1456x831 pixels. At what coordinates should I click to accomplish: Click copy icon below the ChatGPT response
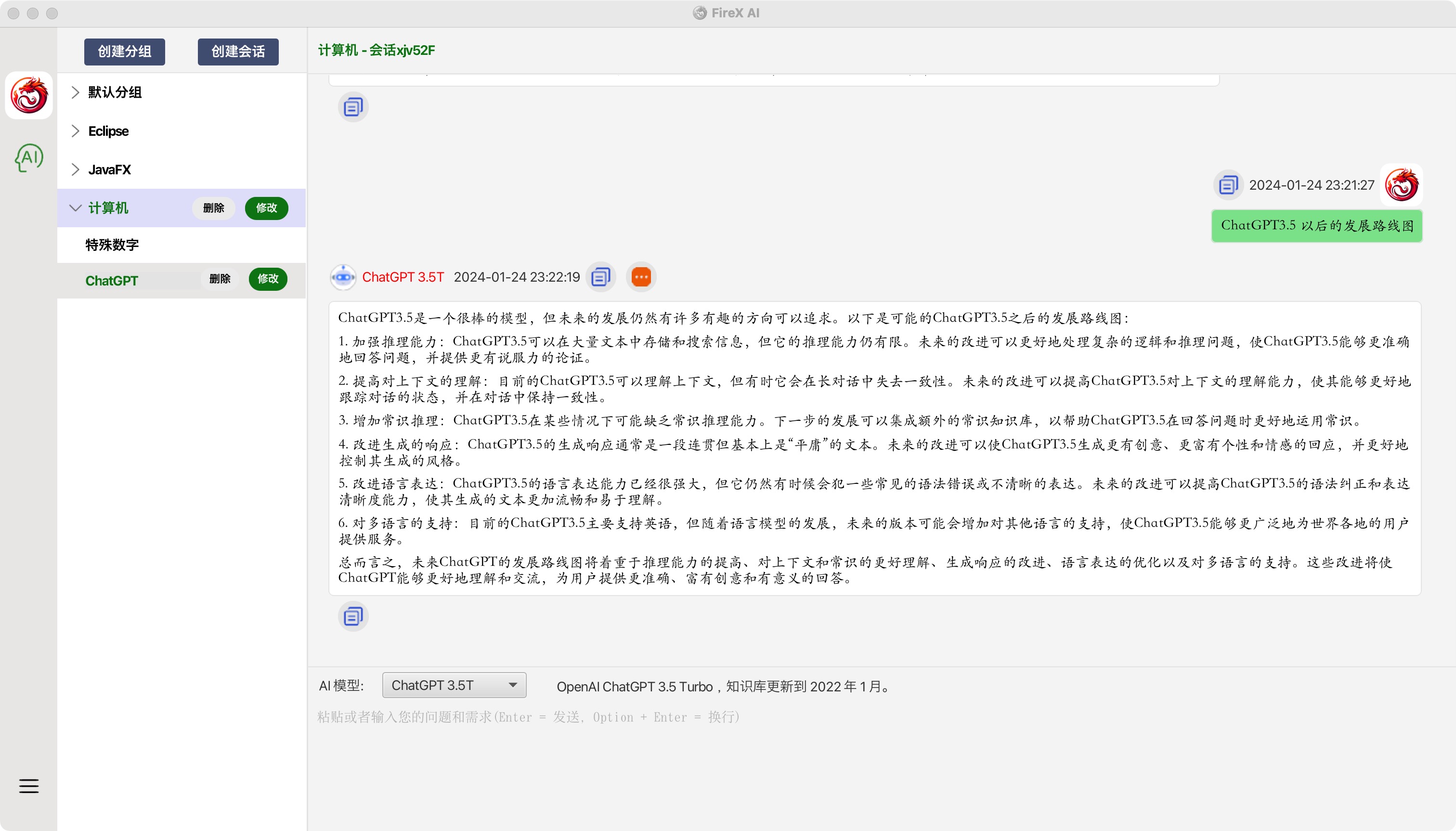point(353,616)
